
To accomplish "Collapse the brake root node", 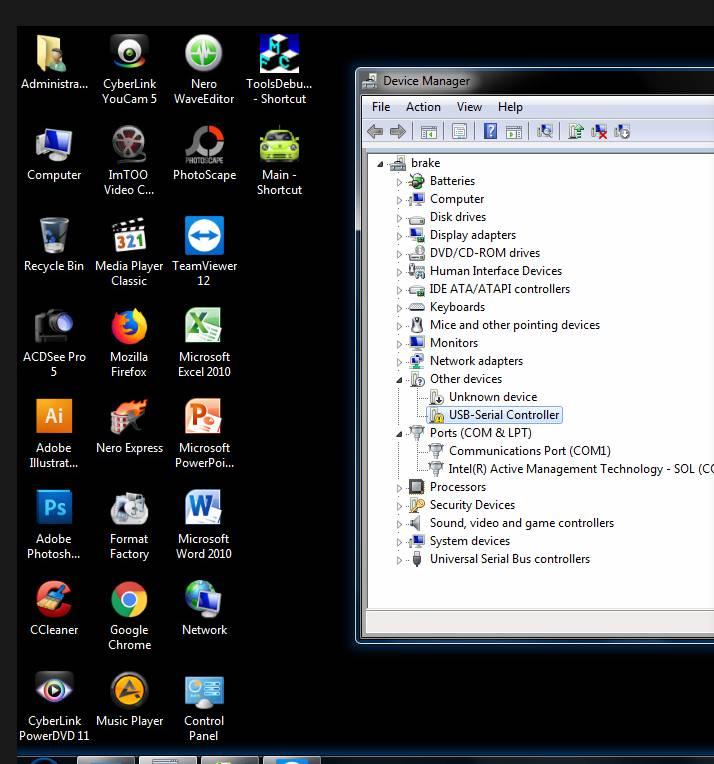I will point(380,164).
